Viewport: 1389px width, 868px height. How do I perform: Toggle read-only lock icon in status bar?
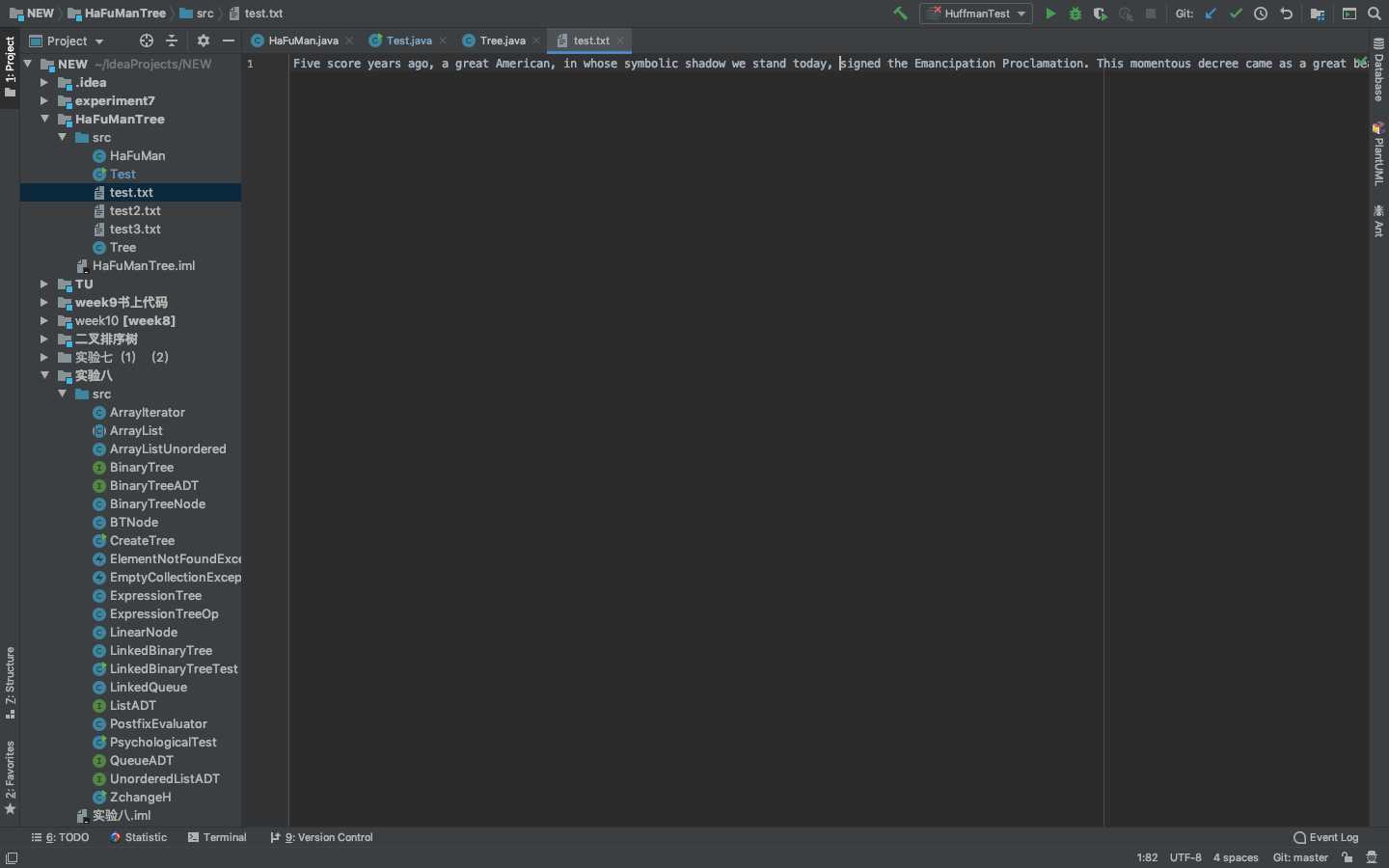[1348, 858]
